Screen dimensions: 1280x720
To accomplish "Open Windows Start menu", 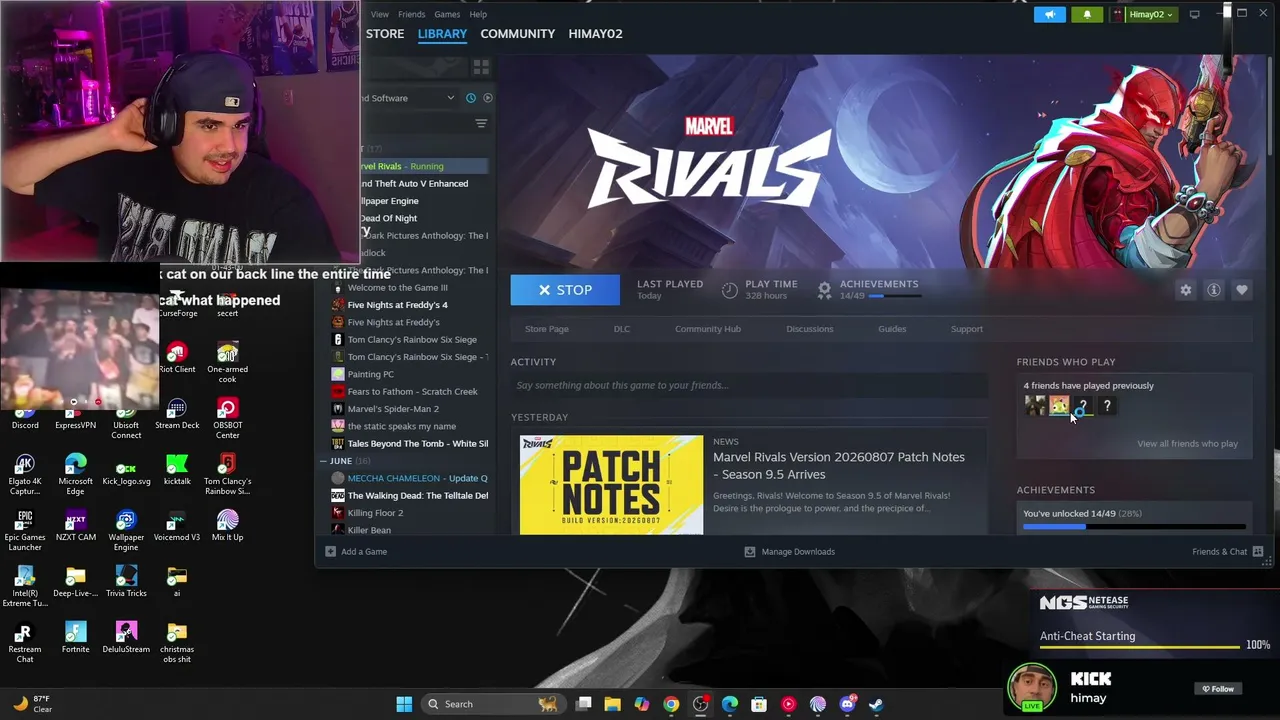I will pos(404,704).
